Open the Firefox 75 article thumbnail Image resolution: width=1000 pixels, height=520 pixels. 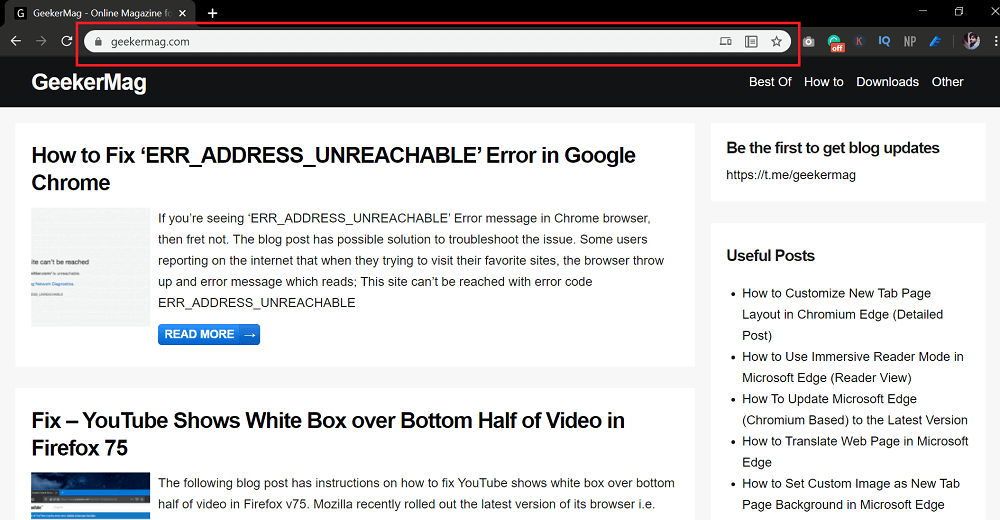pyautogui.click(x=91, y=496)
